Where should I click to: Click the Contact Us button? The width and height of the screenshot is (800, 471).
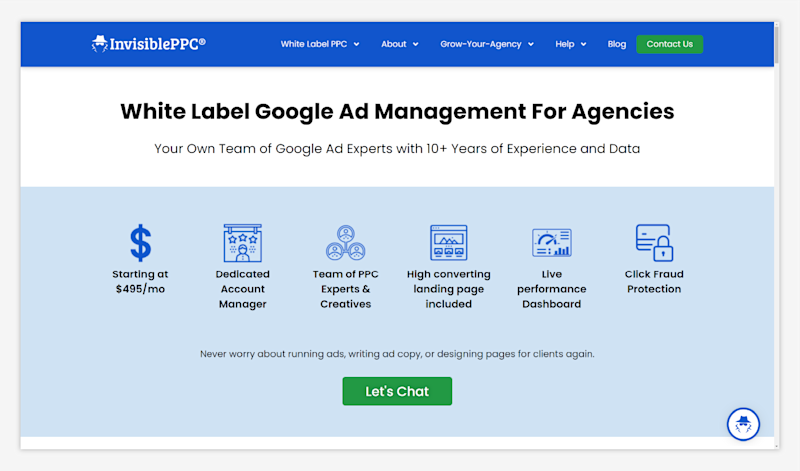[x=669, y=44]
